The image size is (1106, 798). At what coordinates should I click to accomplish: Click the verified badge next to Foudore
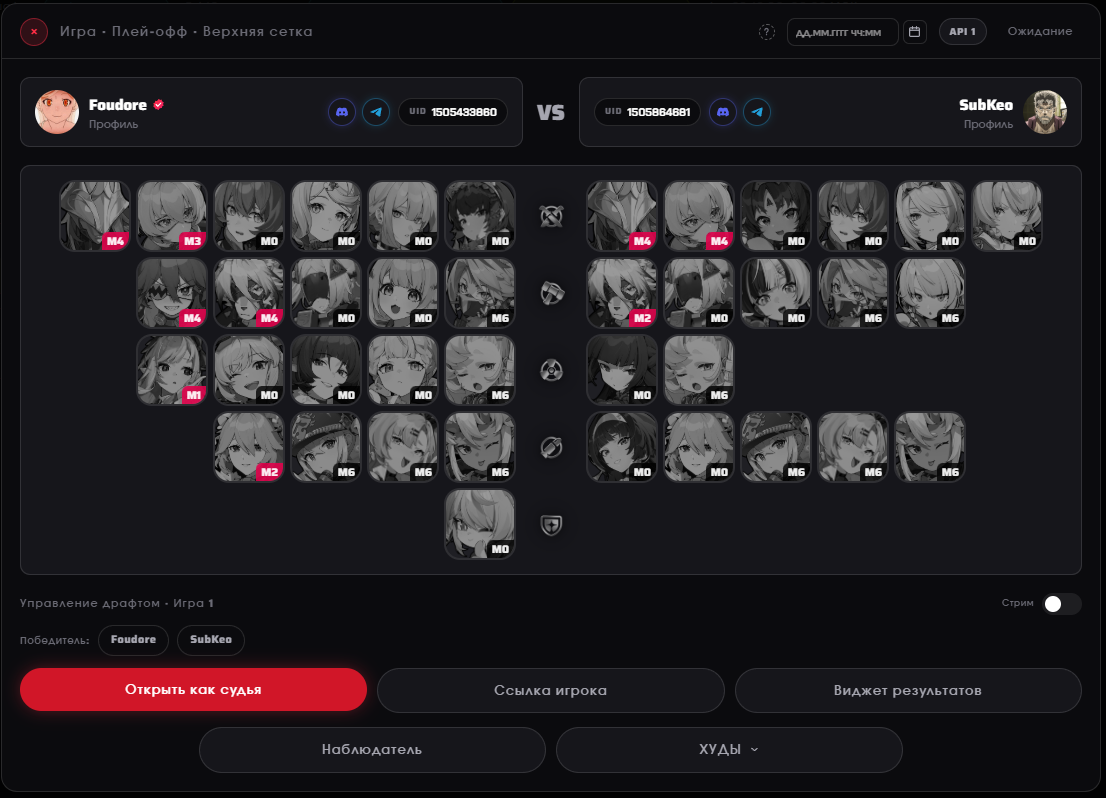(x=159, y=104)
